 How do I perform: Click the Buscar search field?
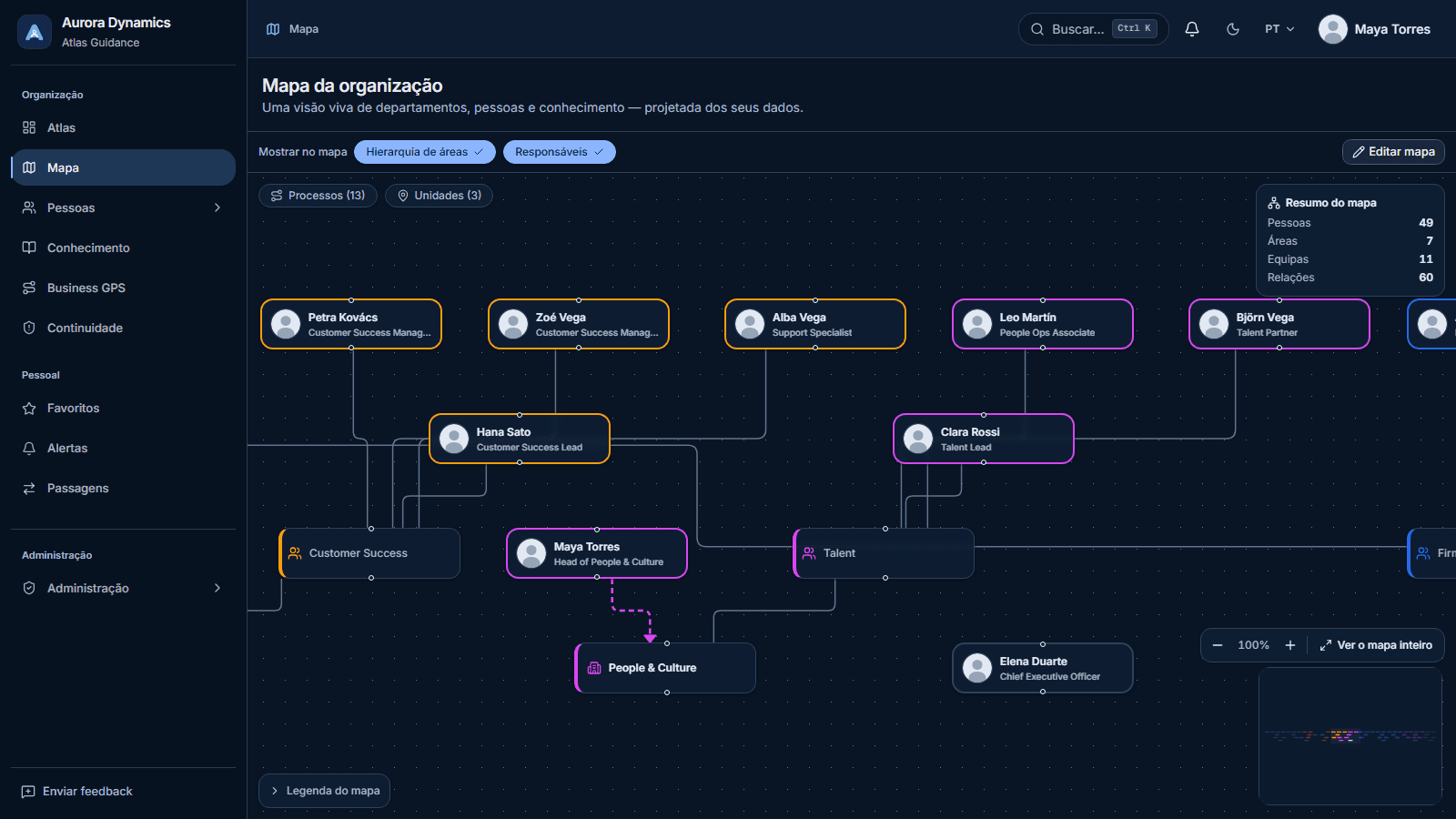point(1093,29)
